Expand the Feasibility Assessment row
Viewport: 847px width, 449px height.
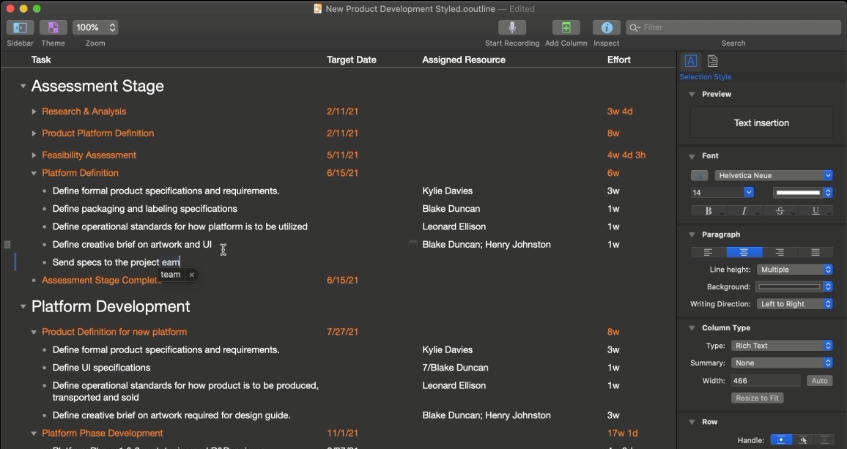33,155
